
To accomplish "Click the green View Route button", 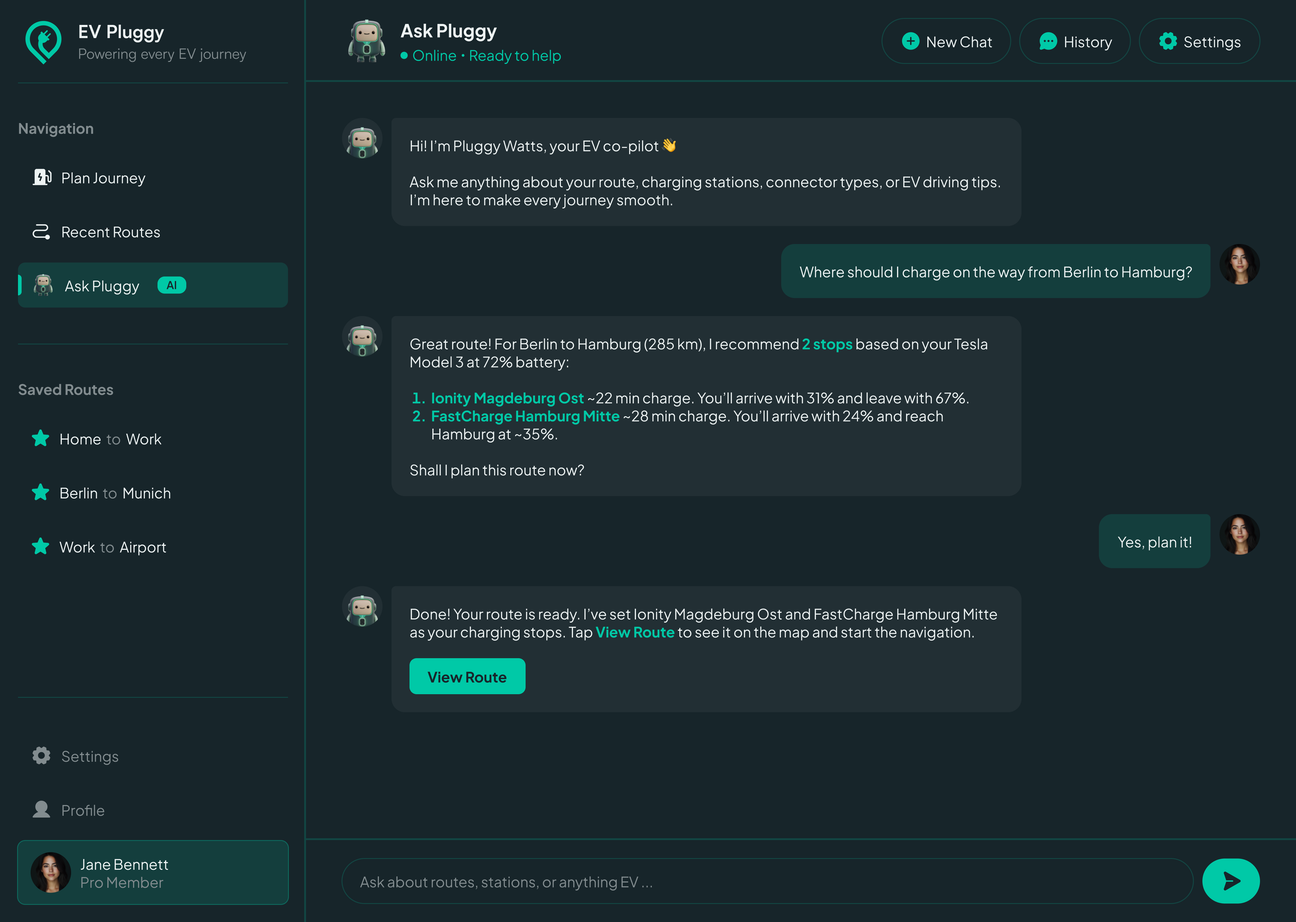I will (x=467, y=677).
